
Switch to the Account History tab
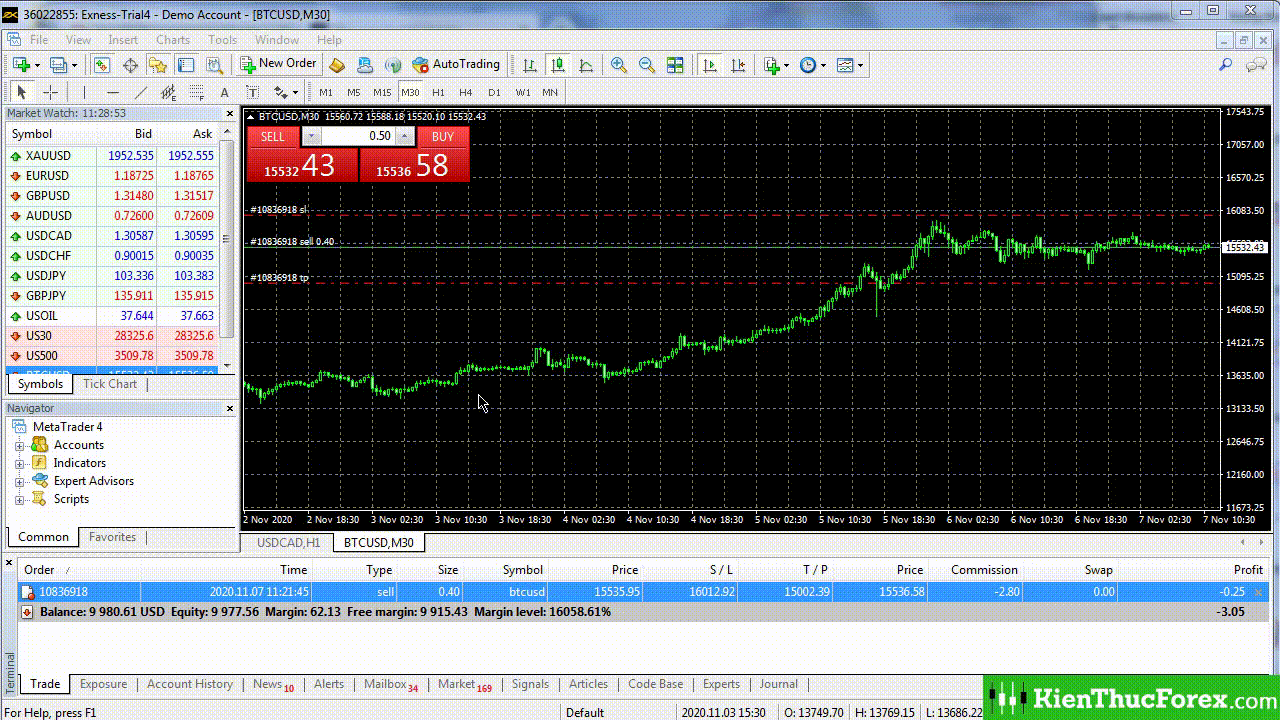[190, 684]
